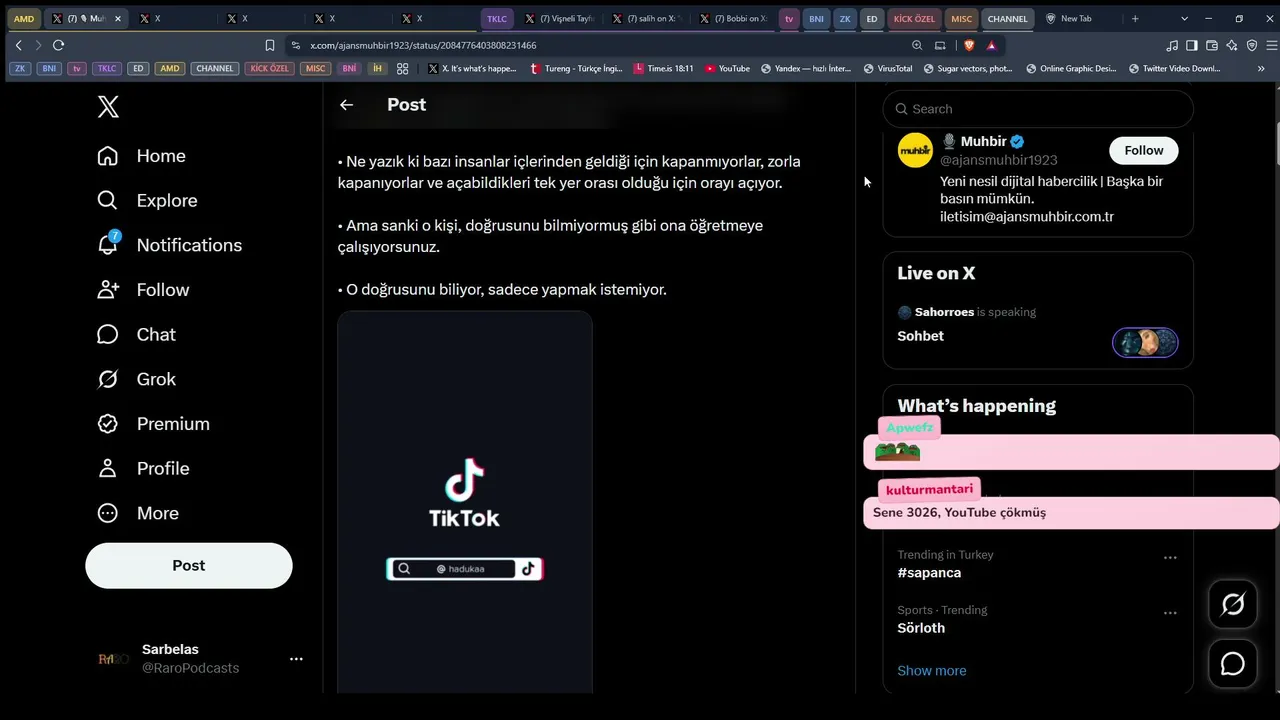Open Grok from the sidebar menu
Screen dimensions: 1280x720
(x=136, y=379)
